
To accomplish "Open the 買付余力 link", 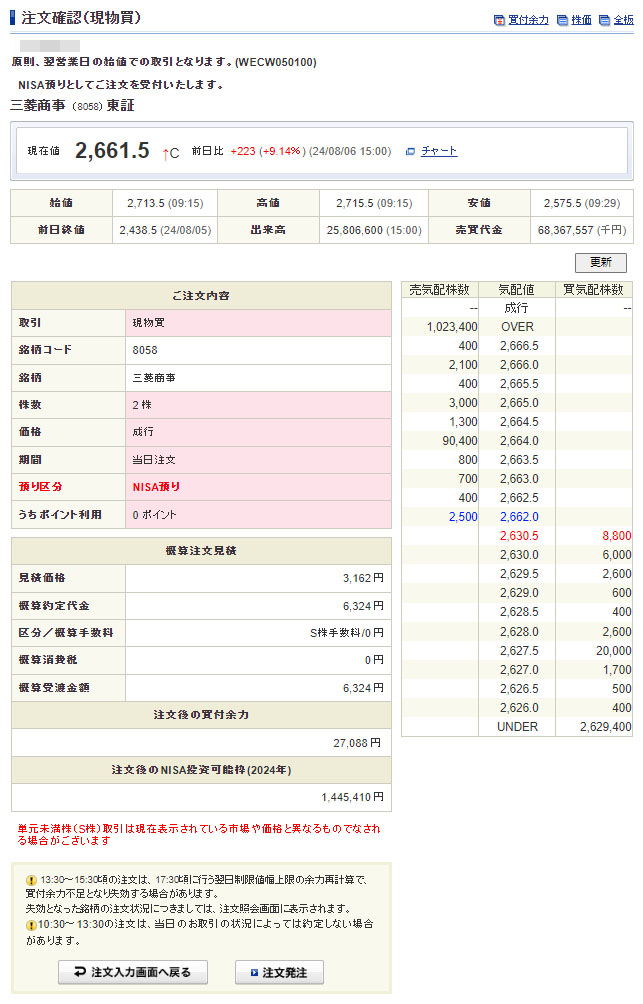I will (x=528, y=20).
